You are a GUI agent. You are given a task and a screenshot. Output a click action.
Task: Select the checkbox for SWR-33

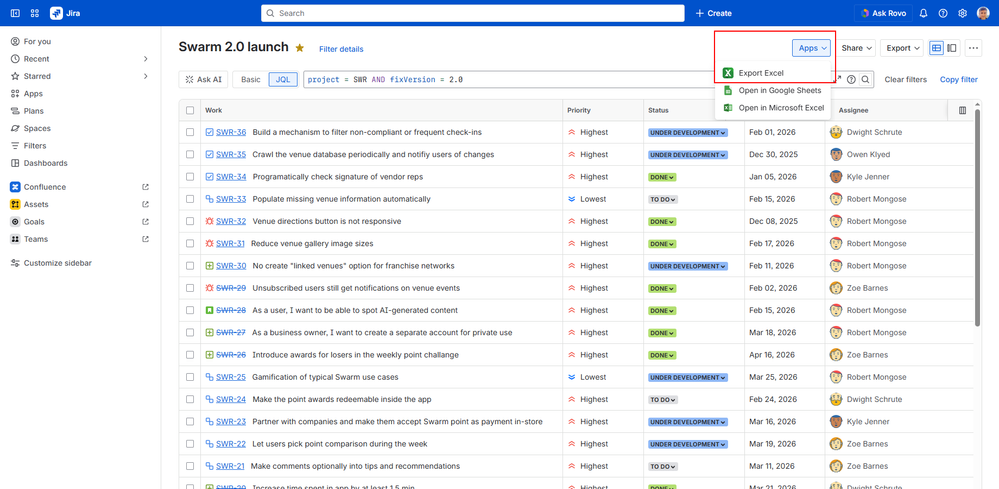tap(190, 199)
